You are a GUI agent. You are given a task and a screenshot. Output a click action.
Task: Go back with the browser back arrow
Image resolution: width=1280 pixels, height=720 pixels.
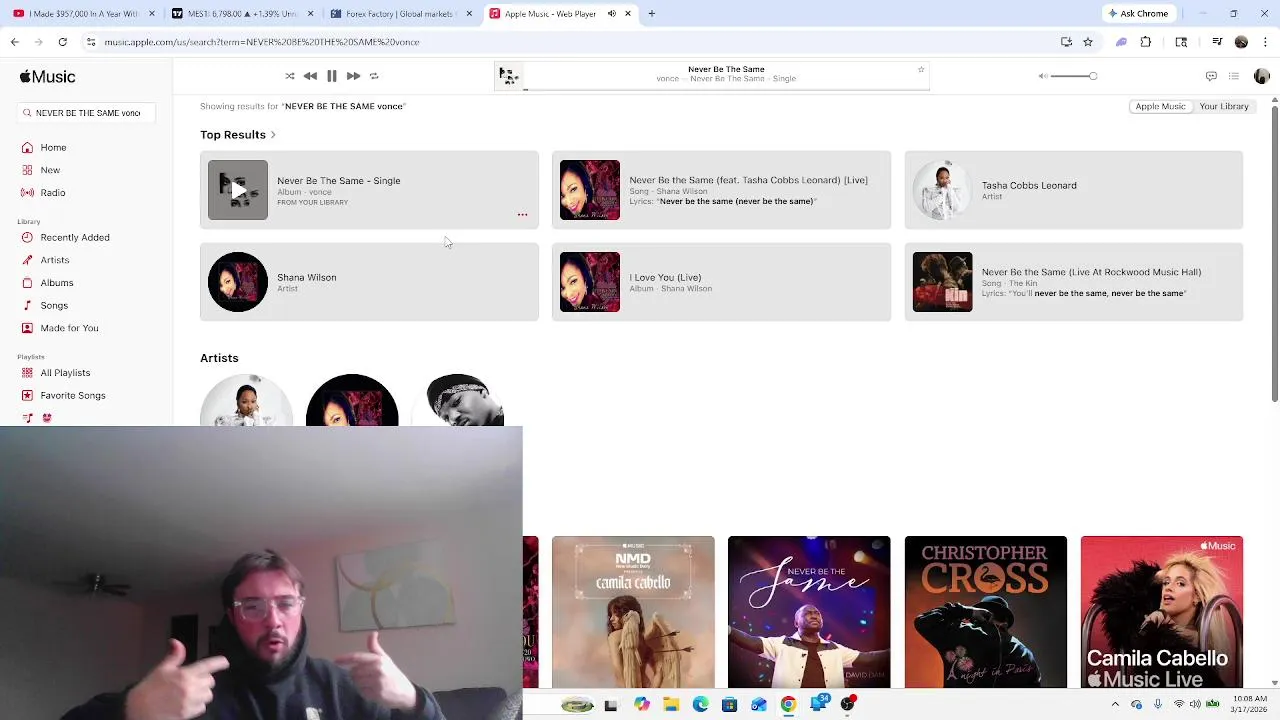pos(14,42)
